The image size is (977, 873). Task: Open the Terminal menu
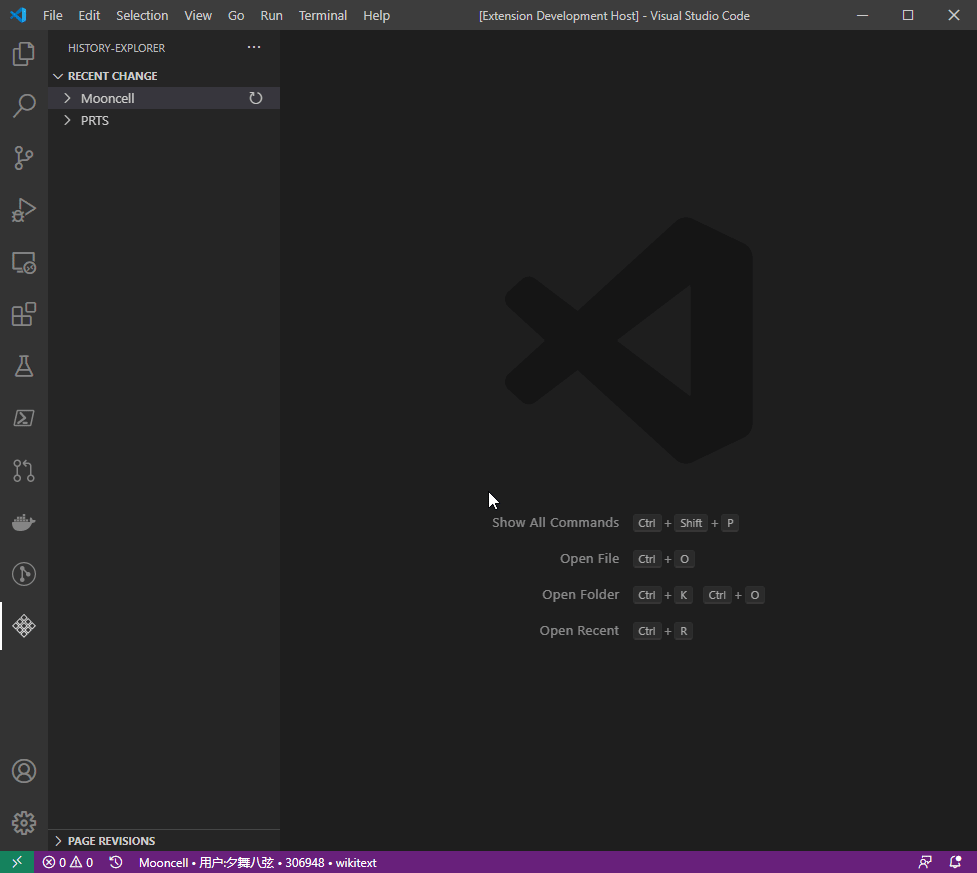pyautogui.click(x=322, y=15)
